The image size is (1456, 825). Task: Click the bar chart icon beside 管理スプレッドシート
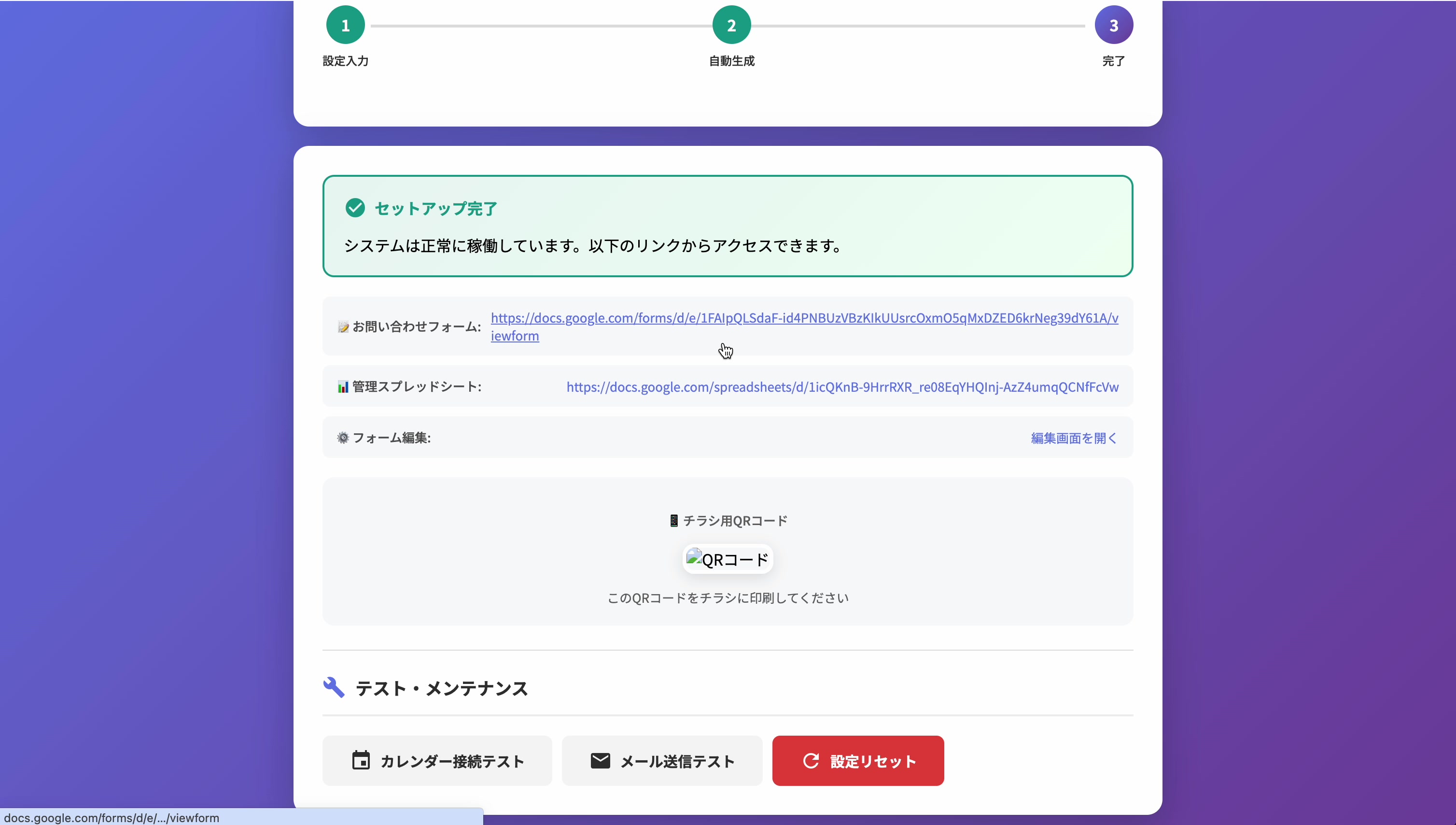click(342, 386)
